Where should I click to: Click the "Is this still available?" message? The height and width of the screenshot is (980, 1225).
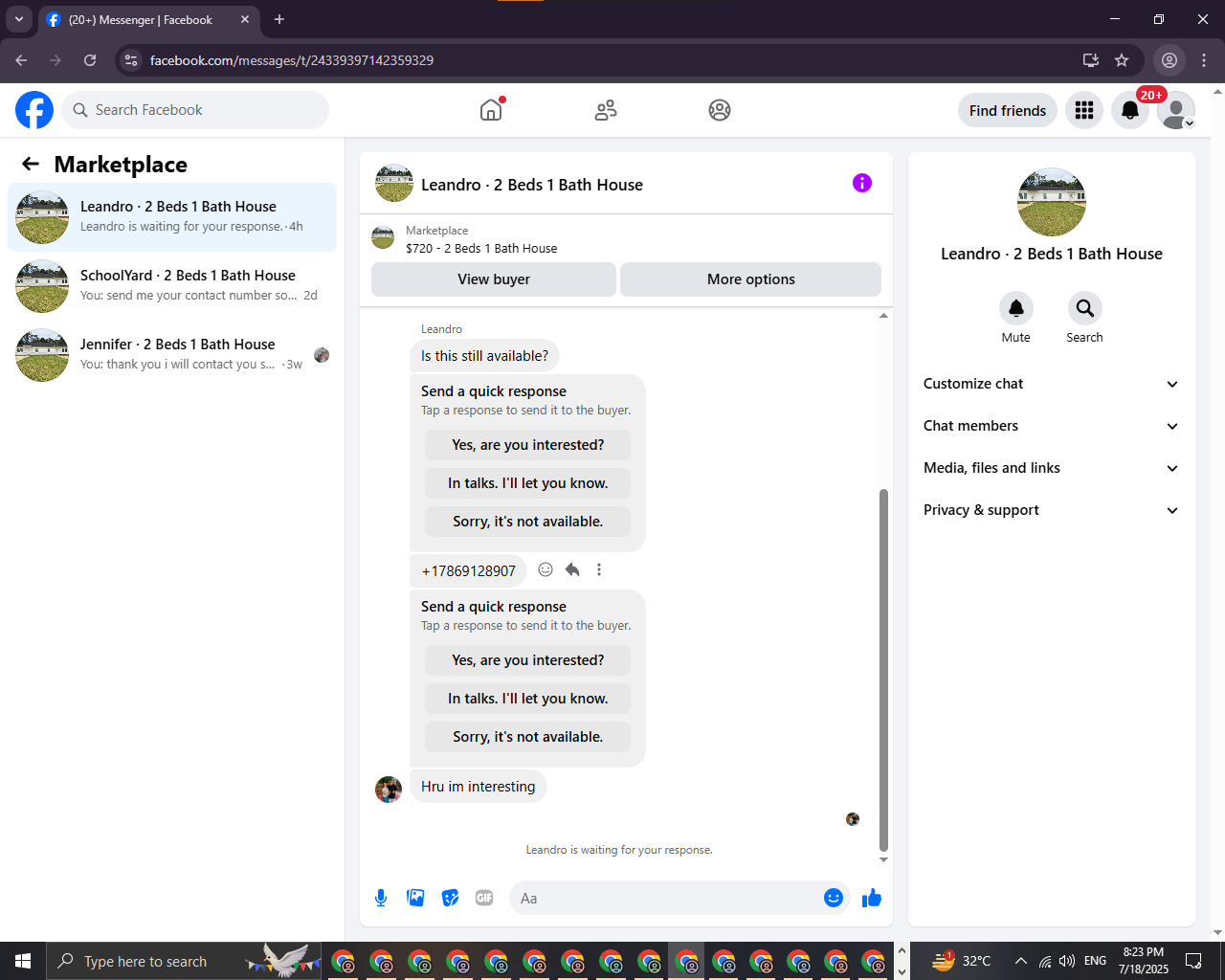click(x=485, y=356)
